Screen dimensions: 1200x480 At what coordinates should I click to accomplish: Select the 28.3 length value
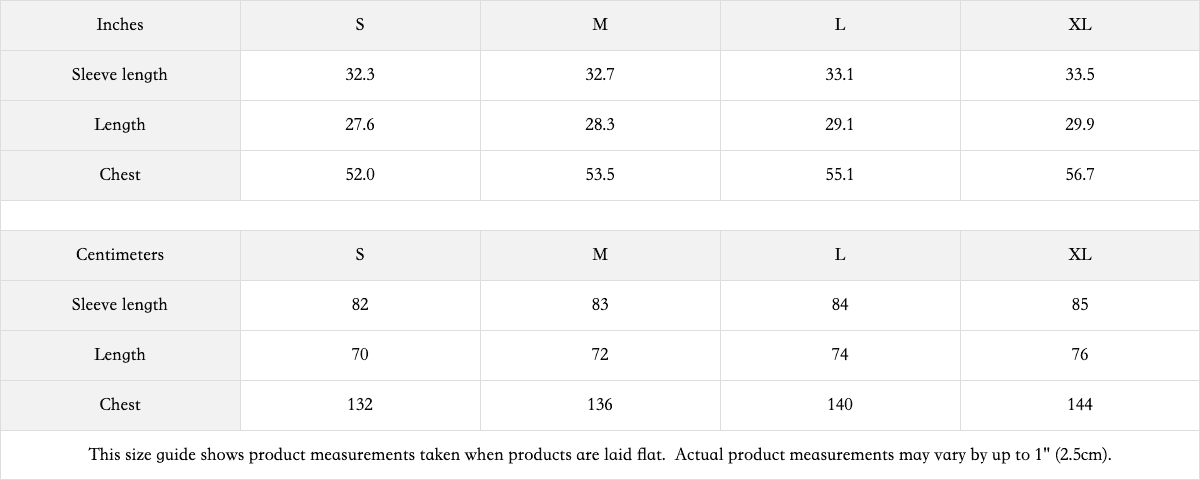600,125
